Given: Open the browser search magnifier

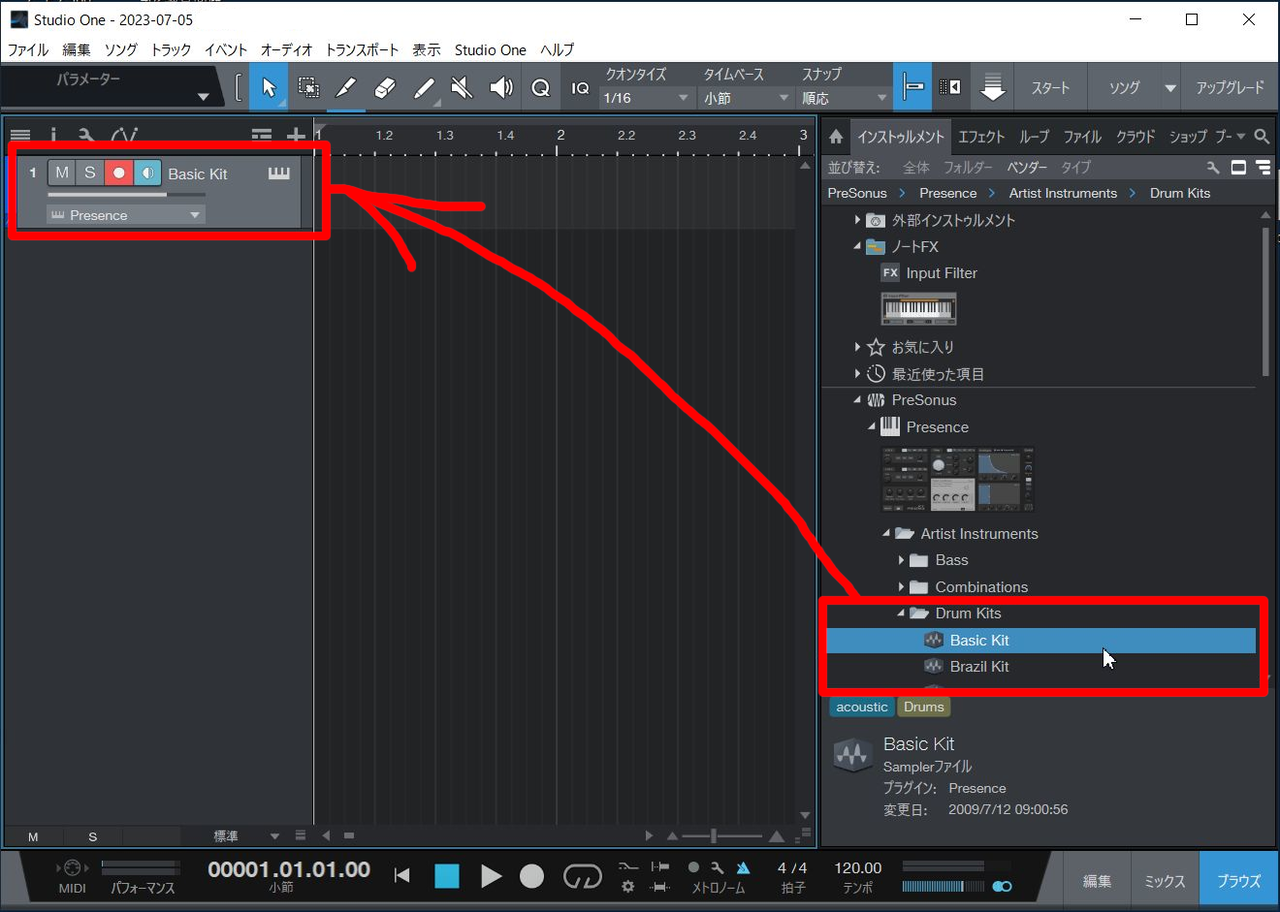Looking at the screenshot, I should click(x=1262, y=137).
